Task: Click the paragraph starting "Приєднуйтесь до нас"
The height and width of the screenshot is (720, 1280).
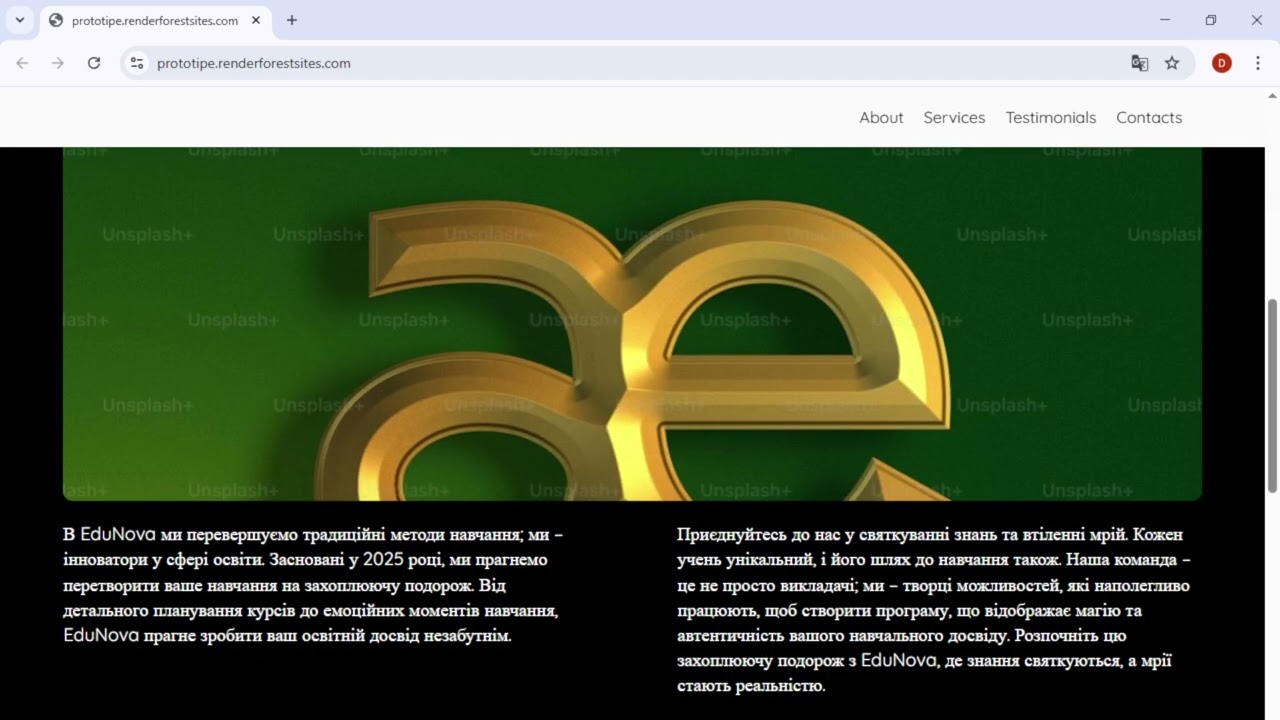Action: pyautogui.click(x=935, y=610)
